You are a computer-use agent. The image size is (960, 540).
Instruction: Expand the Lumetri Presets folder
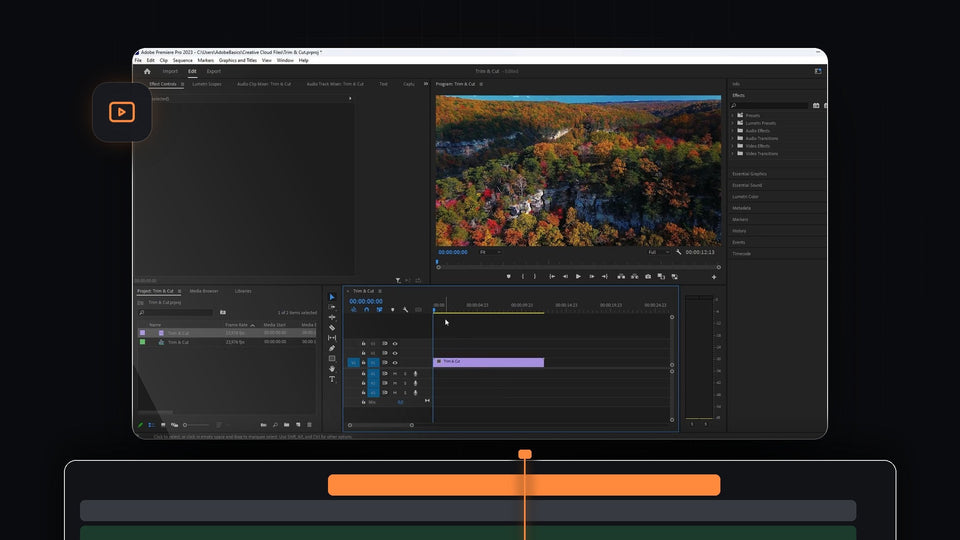coord(732,123)
